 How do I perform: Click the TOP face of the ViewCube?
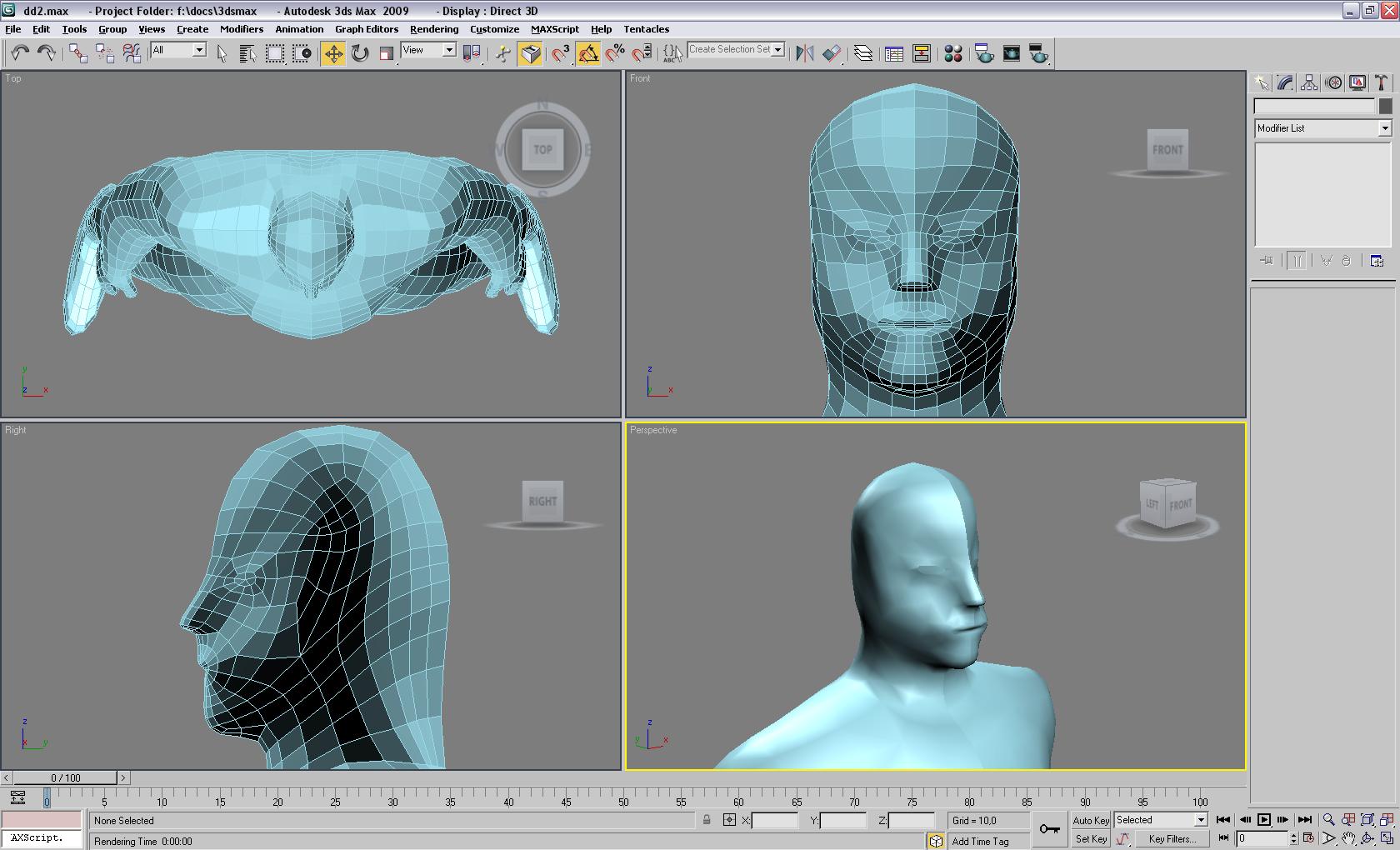[x=542, y=150]
